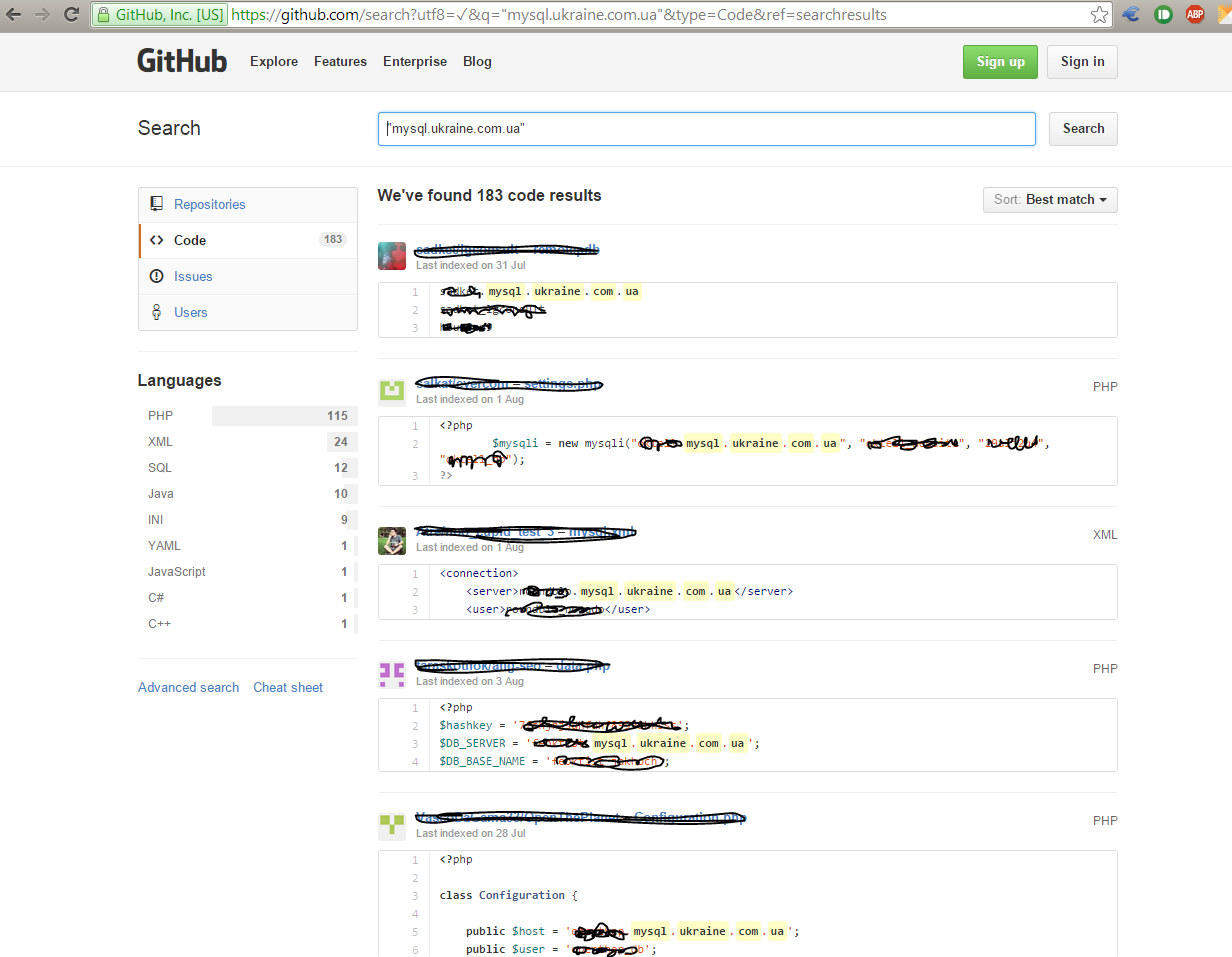Open avatar of Configuration.php result
Viewport: 1232px width, 957px height.
pos(392,826)
